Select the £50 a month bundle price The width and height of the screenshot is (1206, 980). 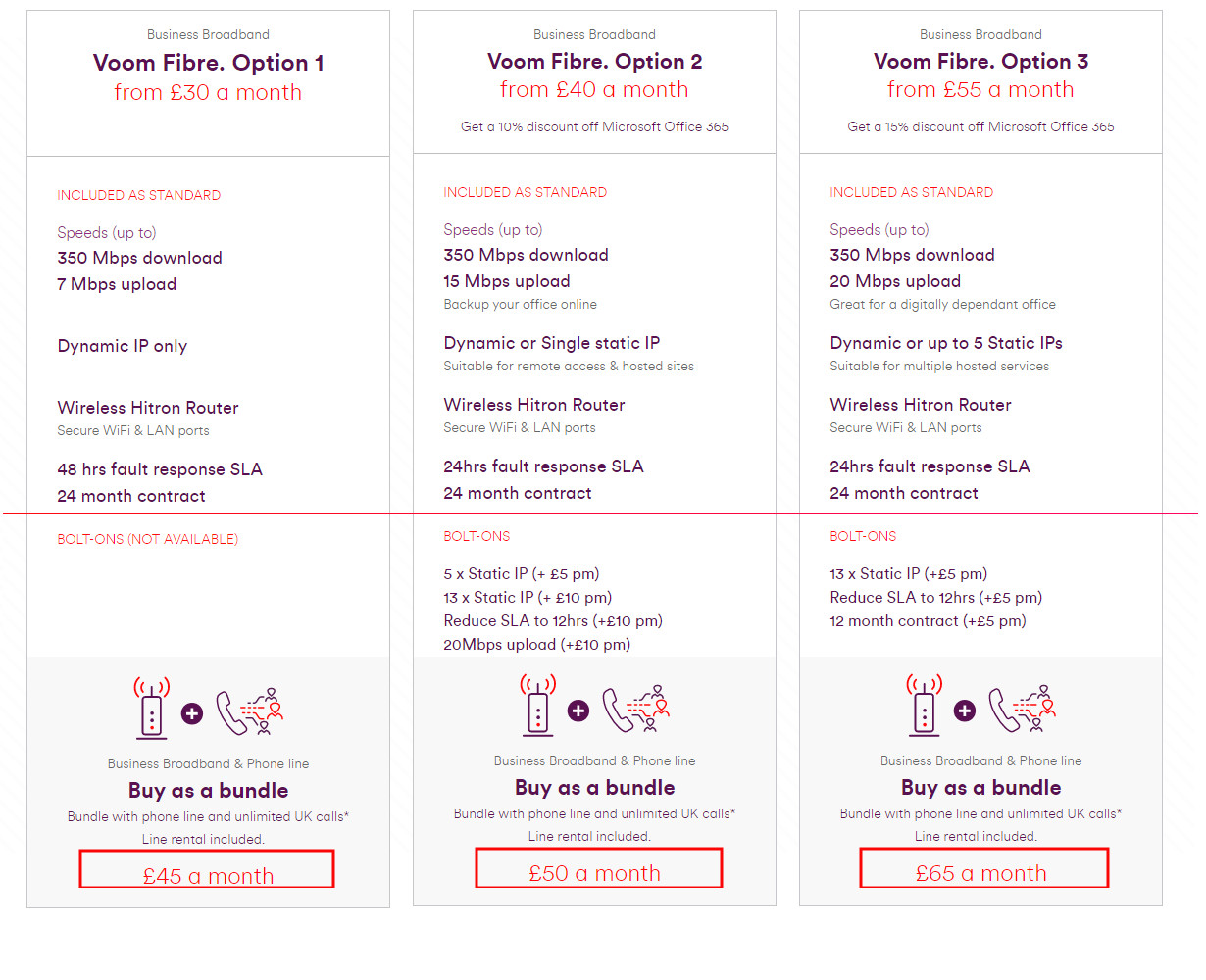(x=594, y=872)
